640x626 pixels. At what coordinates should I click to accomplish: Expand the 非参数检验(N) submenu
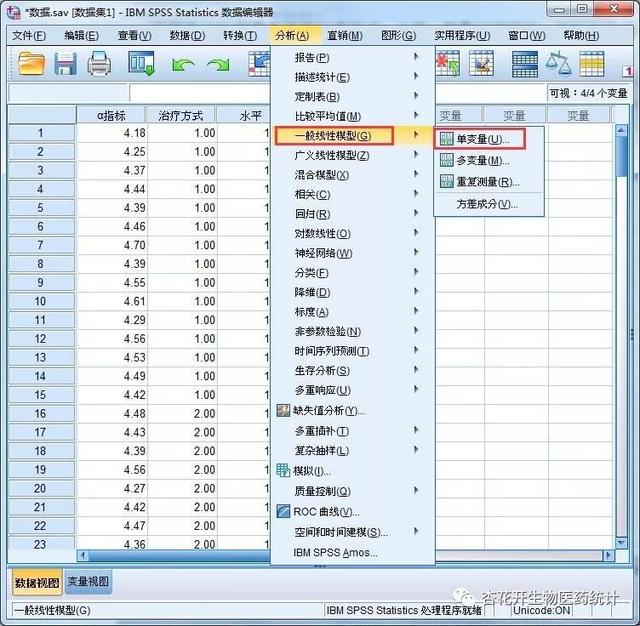point(353,331)
